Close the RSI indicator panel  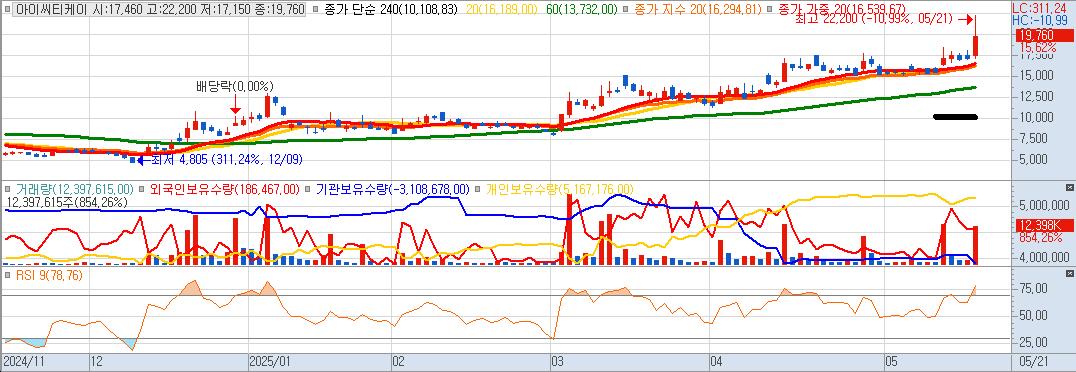coord(1070,275)
